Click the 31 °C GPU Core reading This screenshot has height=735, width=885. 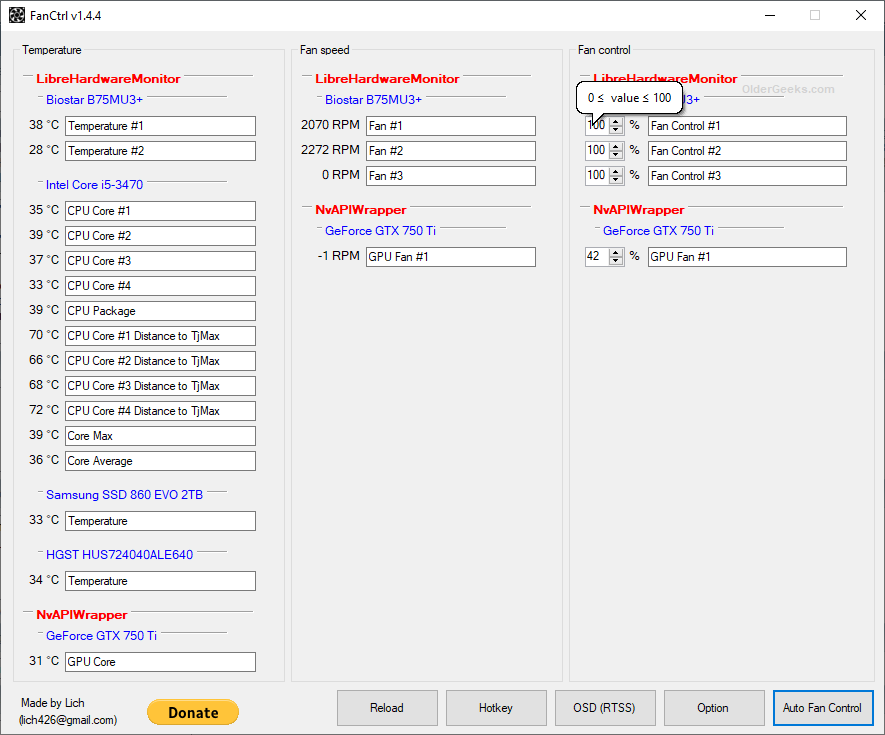coord(44,660)
